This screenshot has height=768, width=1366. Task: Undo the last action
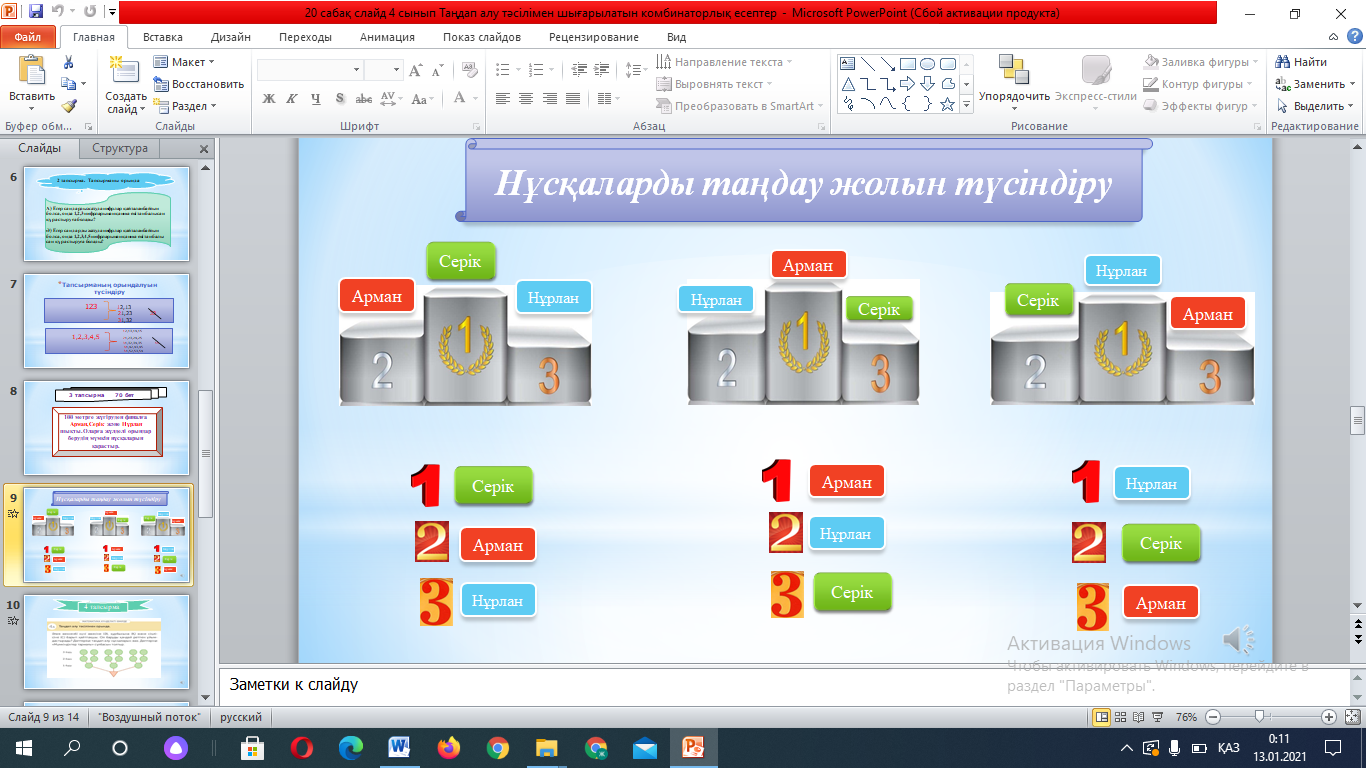click(59, 13)
